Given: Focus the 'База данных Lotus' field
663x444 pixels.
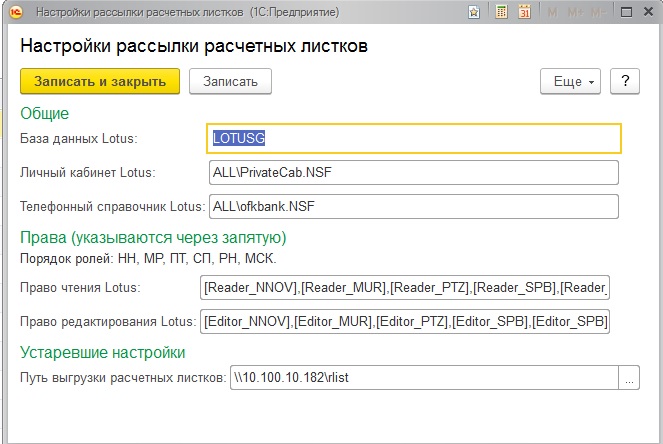Looking at the screenshot, I should pyautogui.click(x=414, y=138).
